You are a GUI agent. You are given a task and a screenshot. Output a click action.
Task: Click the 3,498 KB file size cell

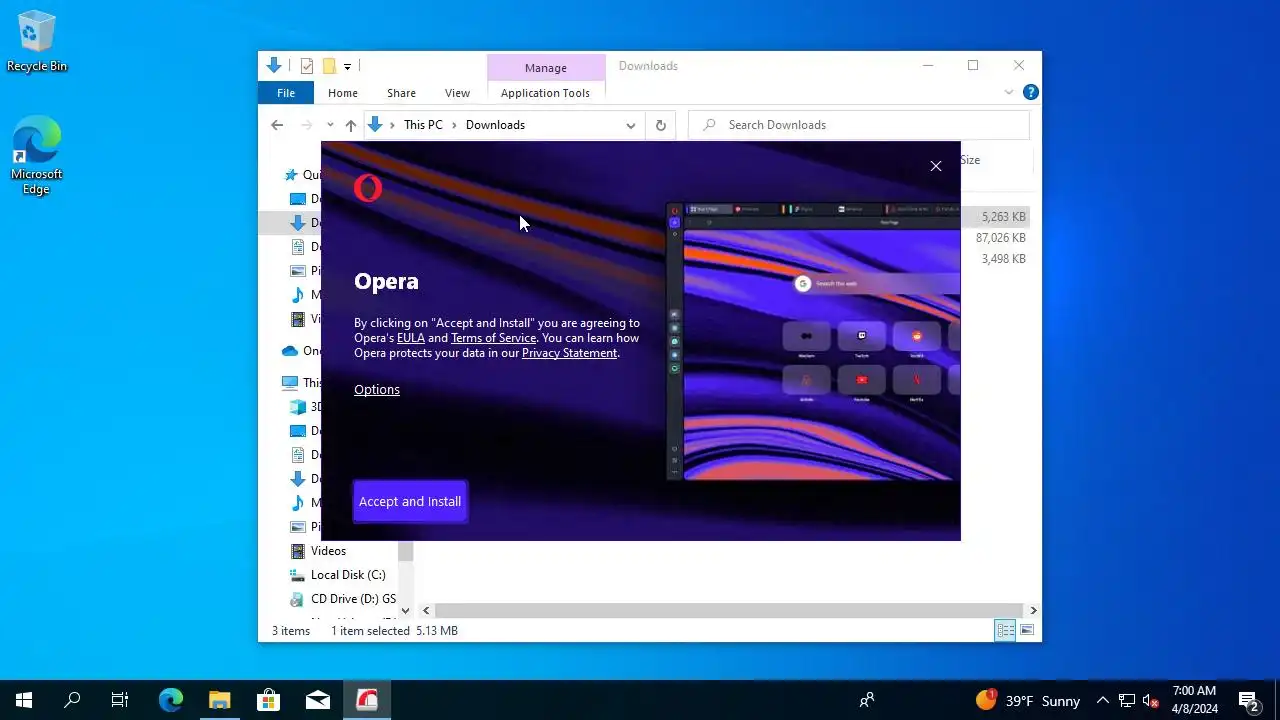[x=1003, y=259]
